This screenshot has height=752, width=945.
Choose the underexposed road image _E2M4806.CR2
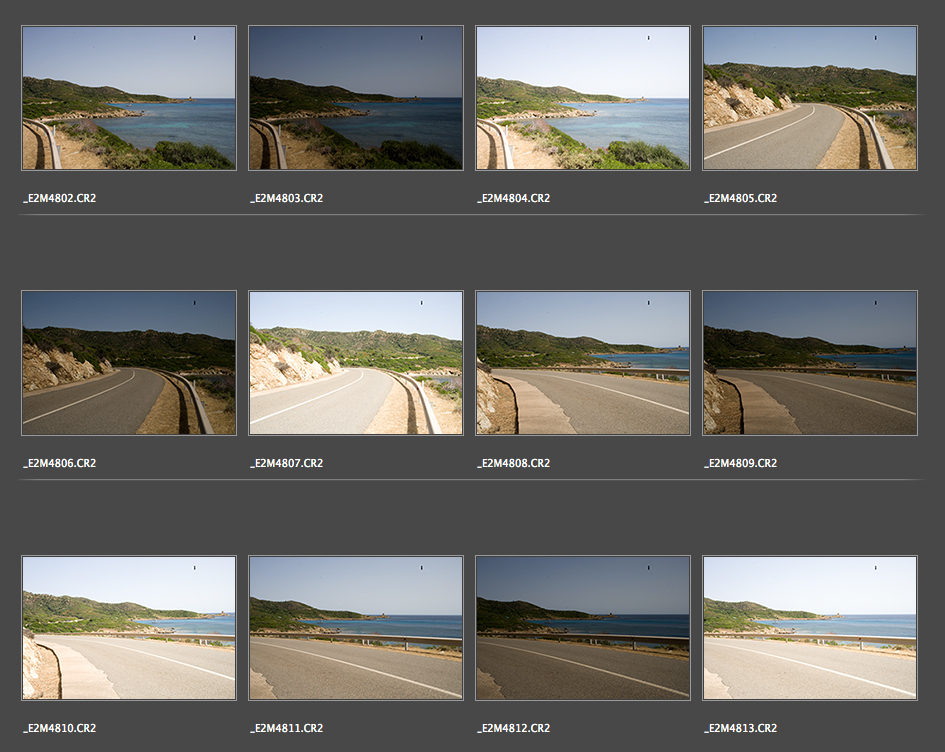coord(129,362)
